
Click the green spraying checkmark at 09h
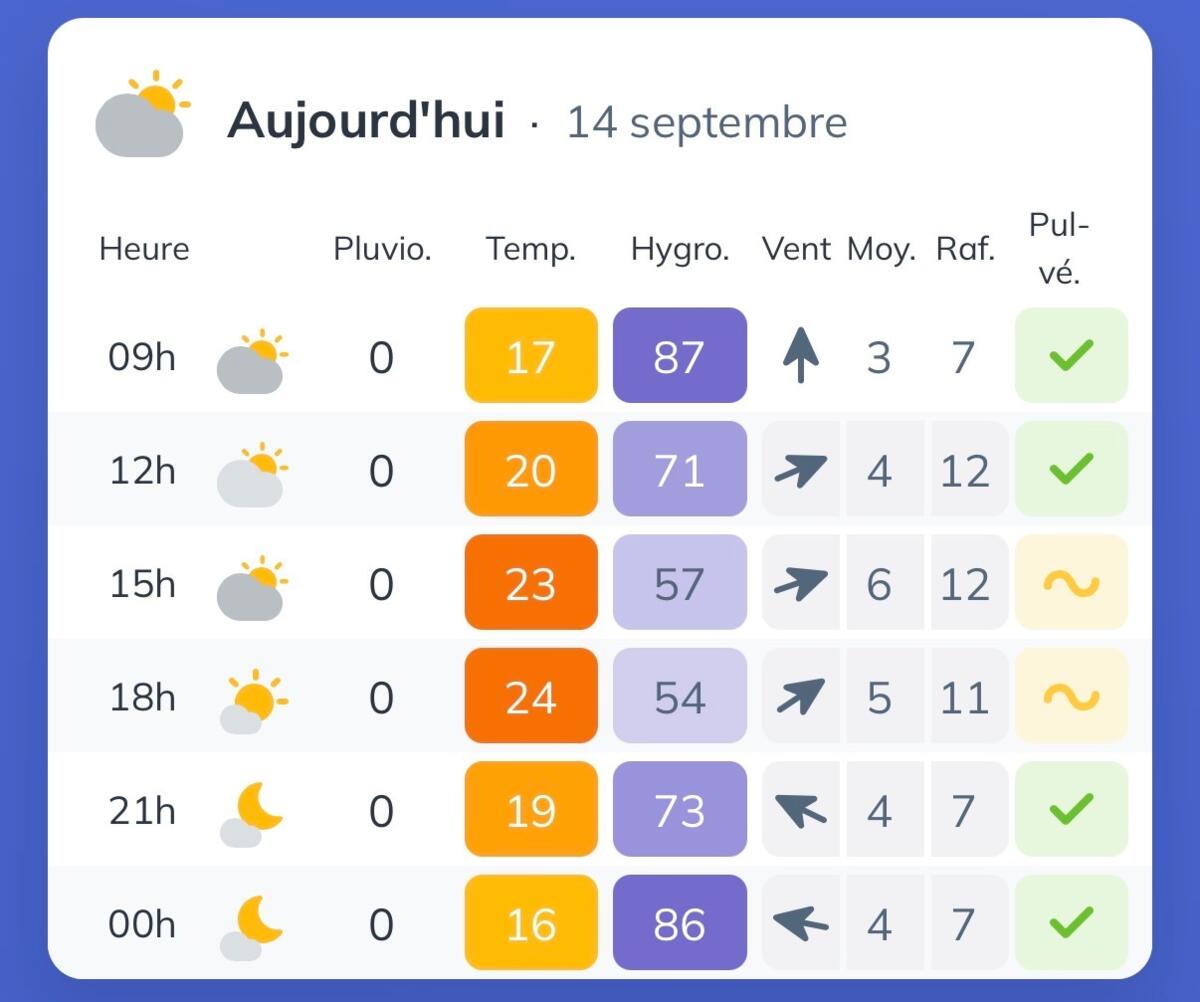(x=1071, y=355)
